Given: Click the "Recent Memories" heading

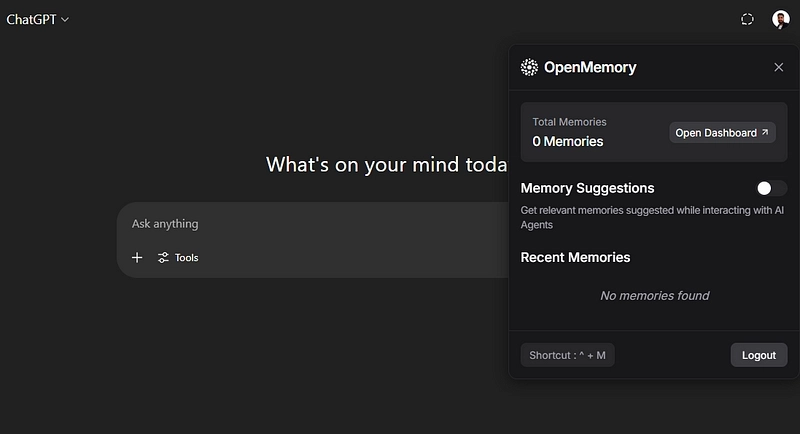Looking at the screenshot, I should 575,257.
